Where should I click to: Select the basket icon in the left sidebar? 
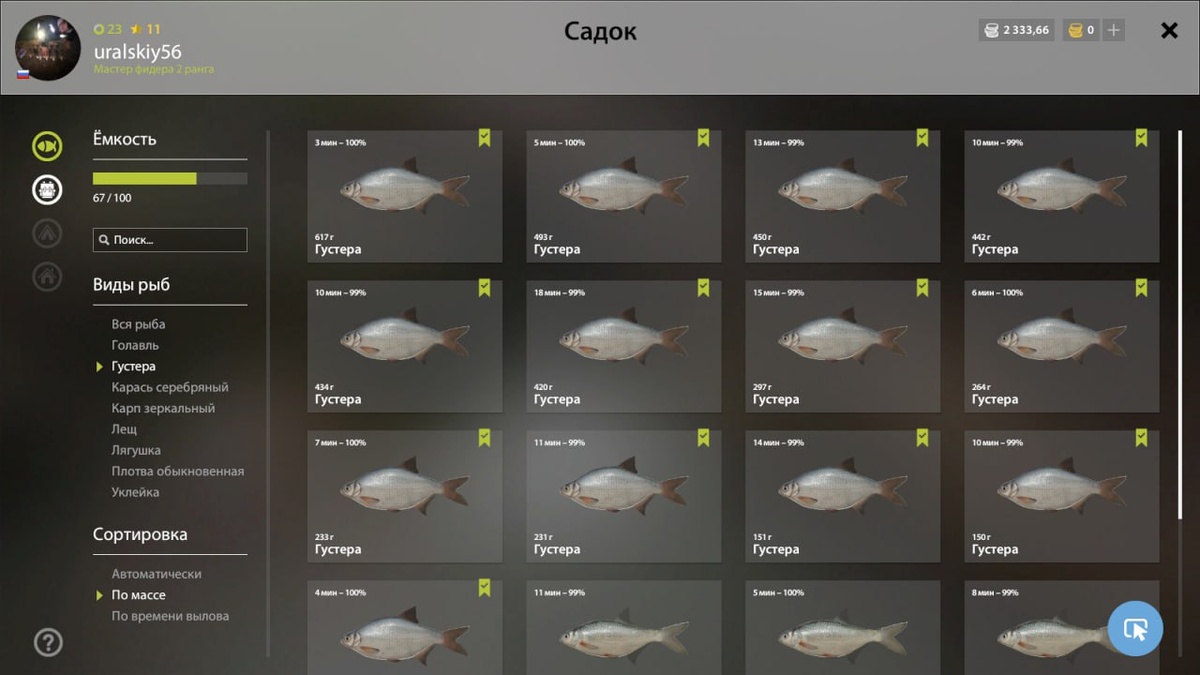(47, 189)
